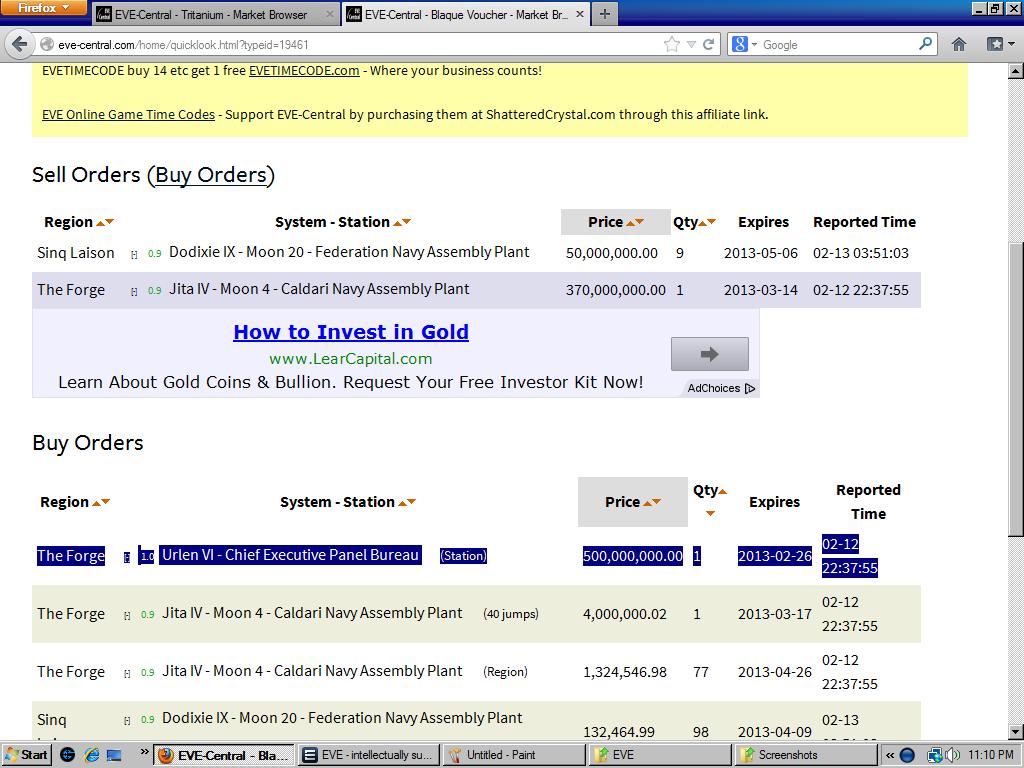1024x768 pixels.
Task: Click the small icon beside Urlen VI buy order
Action: [127, 557]
